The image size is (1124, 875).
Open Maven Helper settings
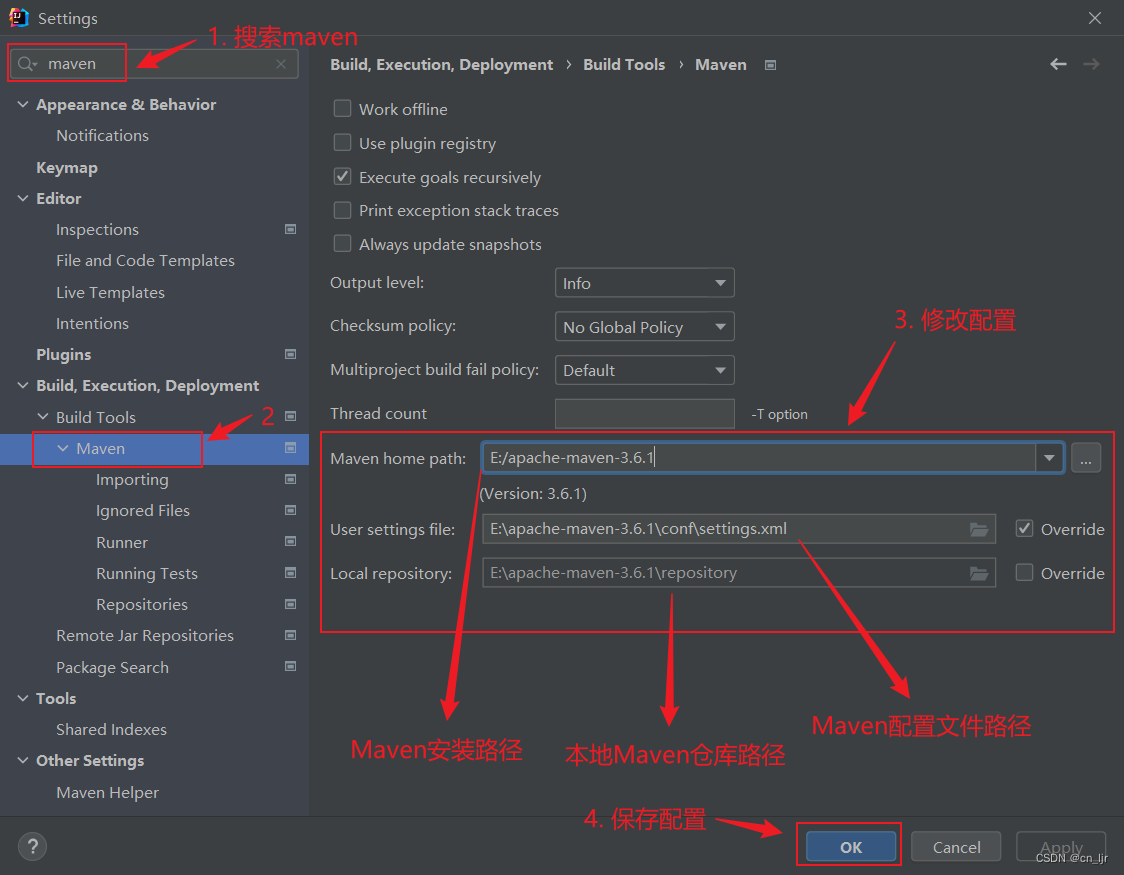tap(108, 793)
